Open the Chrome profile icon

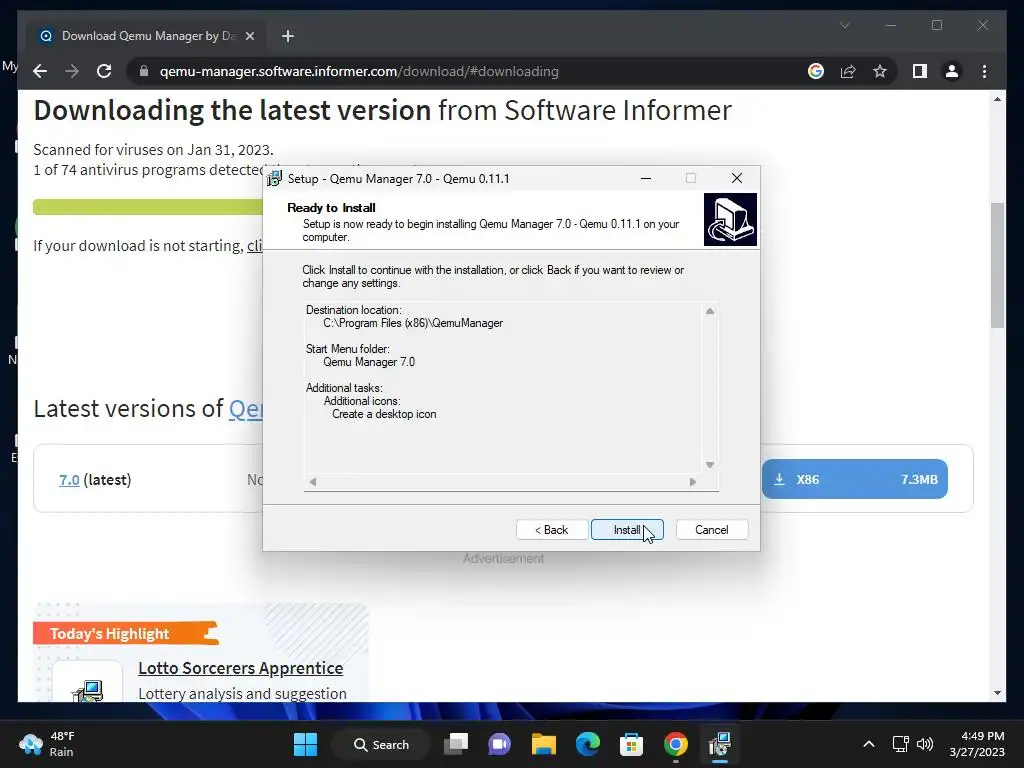tap(952, 71)
